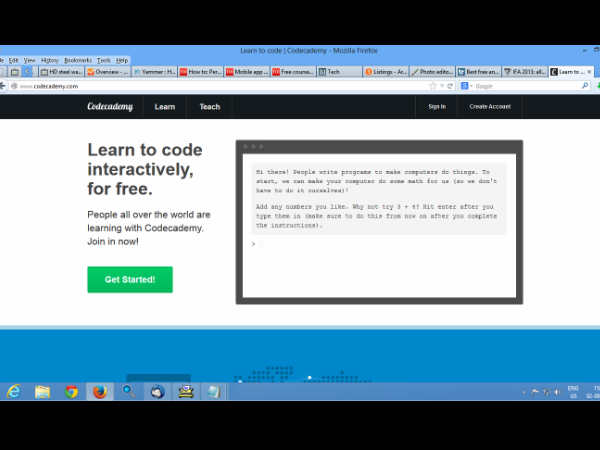Switch to the Listings tab
The image size is (600, 450).
pyautogui.click(x=386, y=72)
